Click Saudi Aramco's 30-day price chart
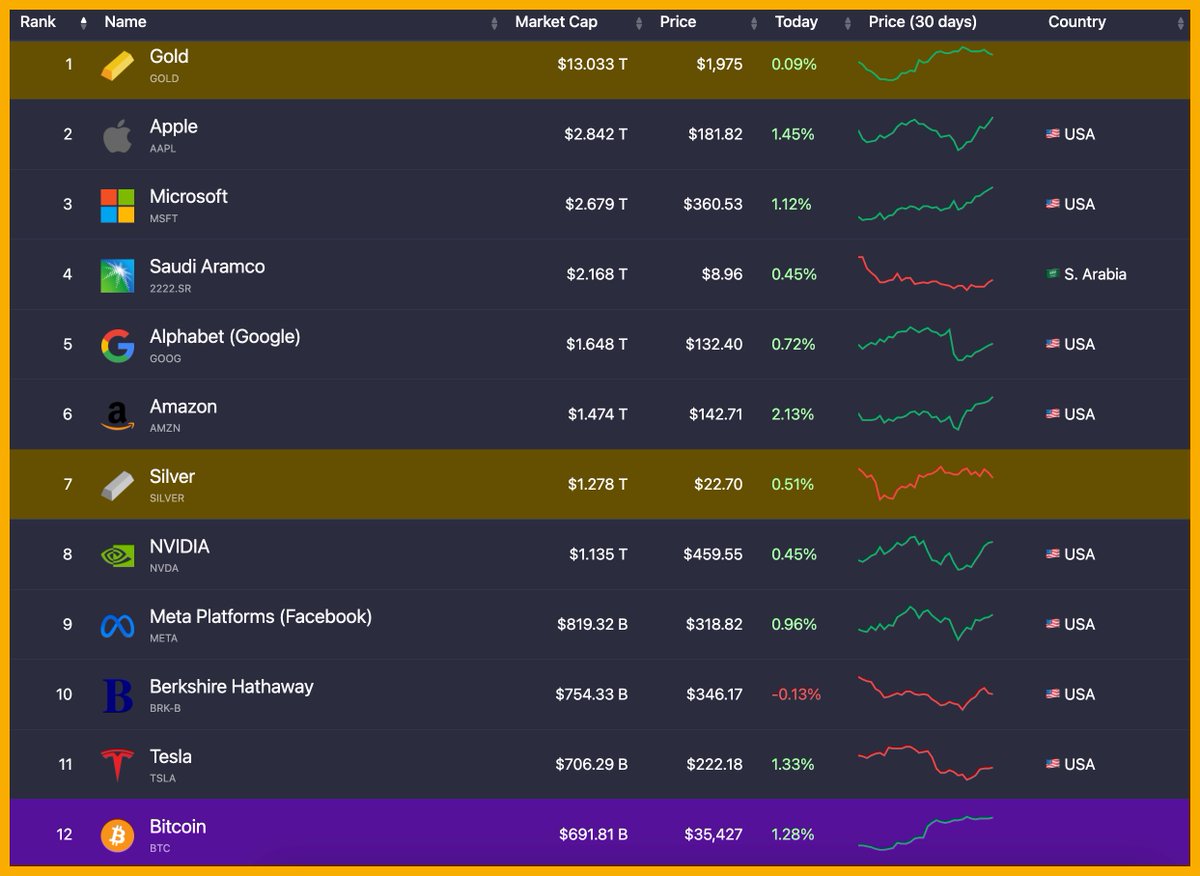1200x876 pixels. pos(926,274)
